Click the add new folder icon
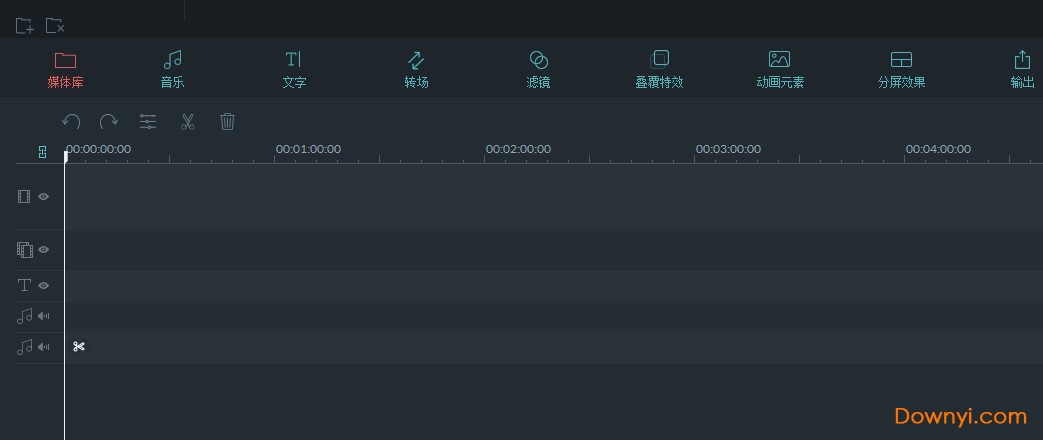The width and height of the screenshot is (1043, 440). pos(24,26)
